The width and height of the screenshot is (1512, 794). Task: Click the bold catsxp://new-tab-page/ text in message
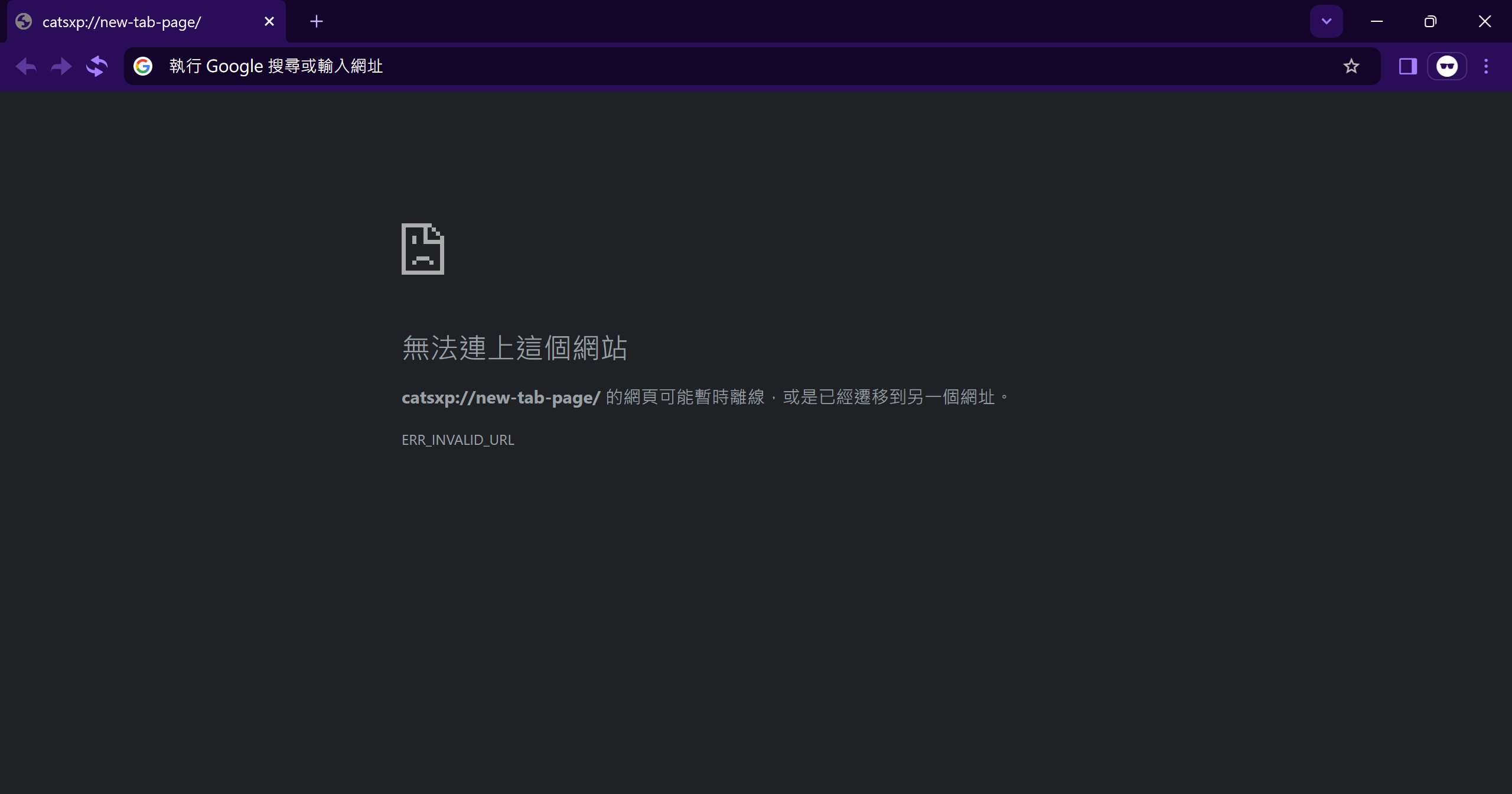(x=501, y=398)
